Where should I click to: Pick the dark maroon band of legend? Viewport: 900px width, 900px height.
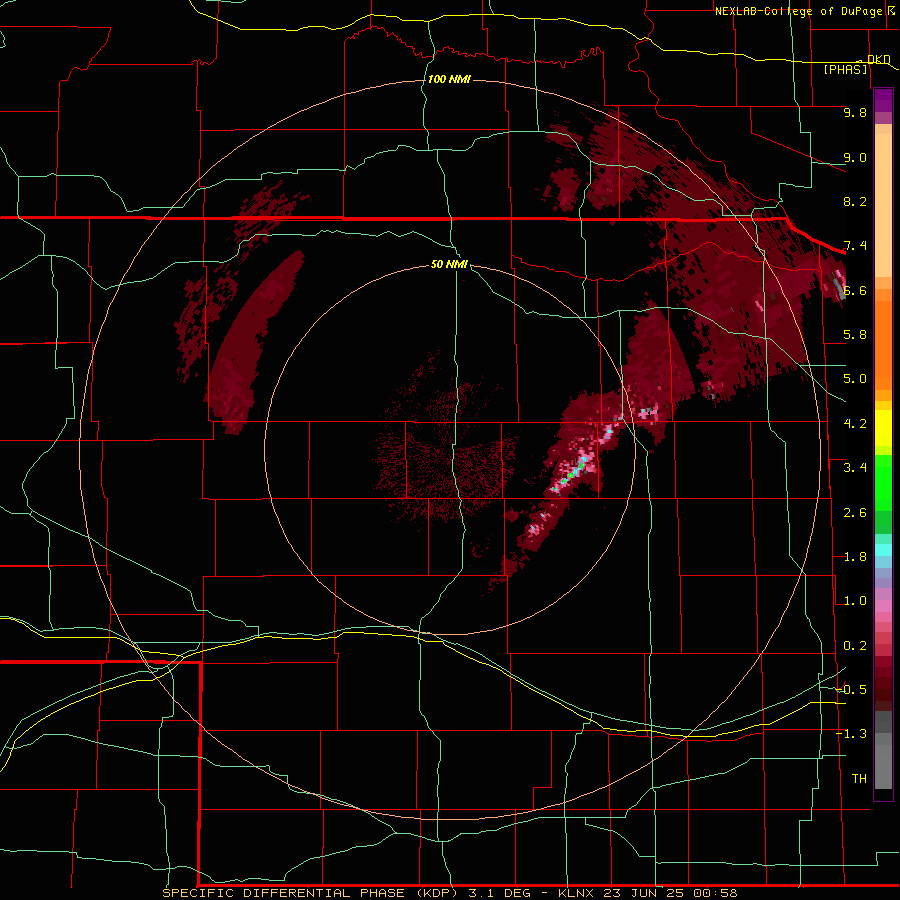[883, 683]
